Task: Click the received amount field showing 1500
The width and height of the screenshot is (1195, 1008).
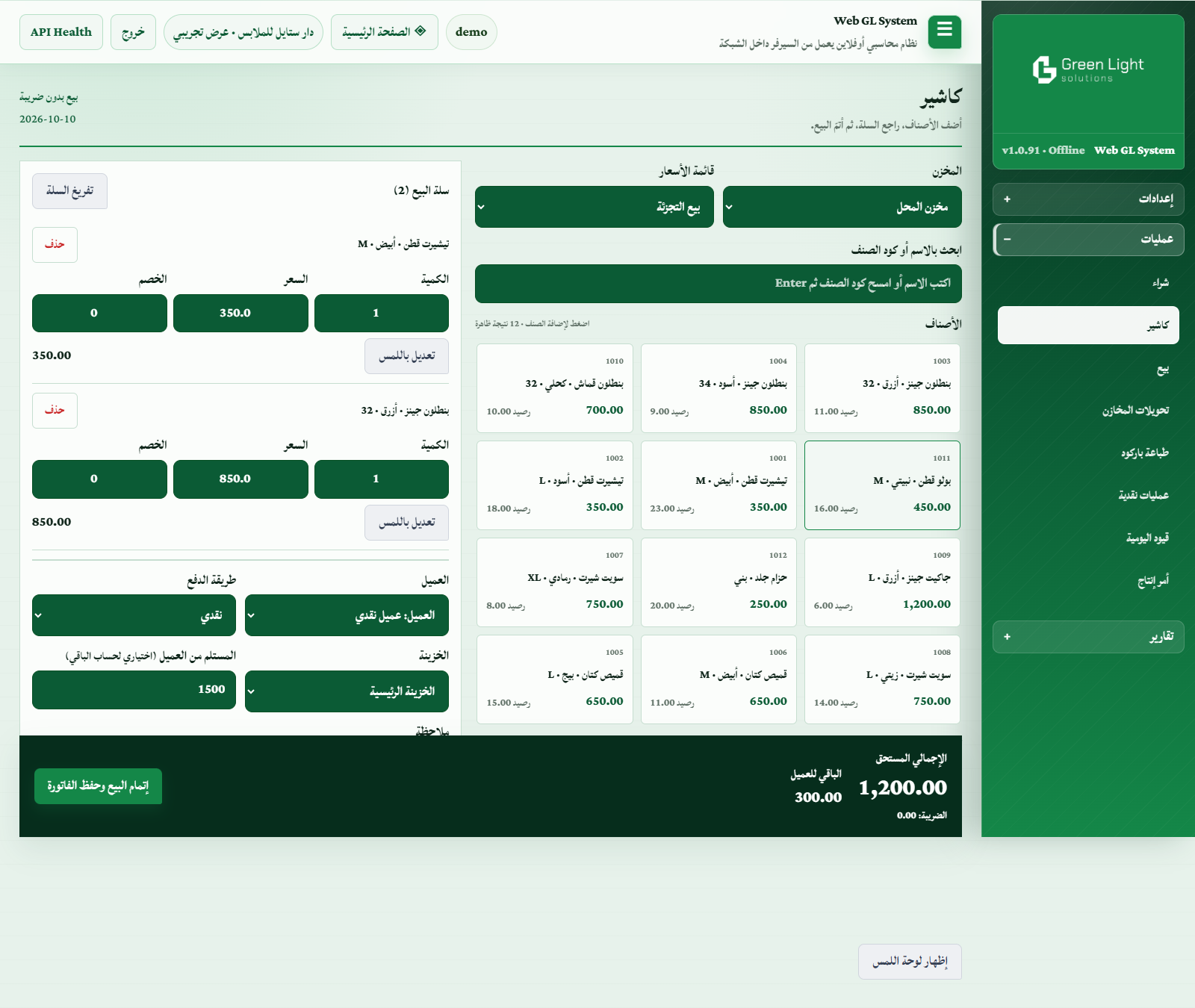Action: pyautogui.click(x=134, y=690)
